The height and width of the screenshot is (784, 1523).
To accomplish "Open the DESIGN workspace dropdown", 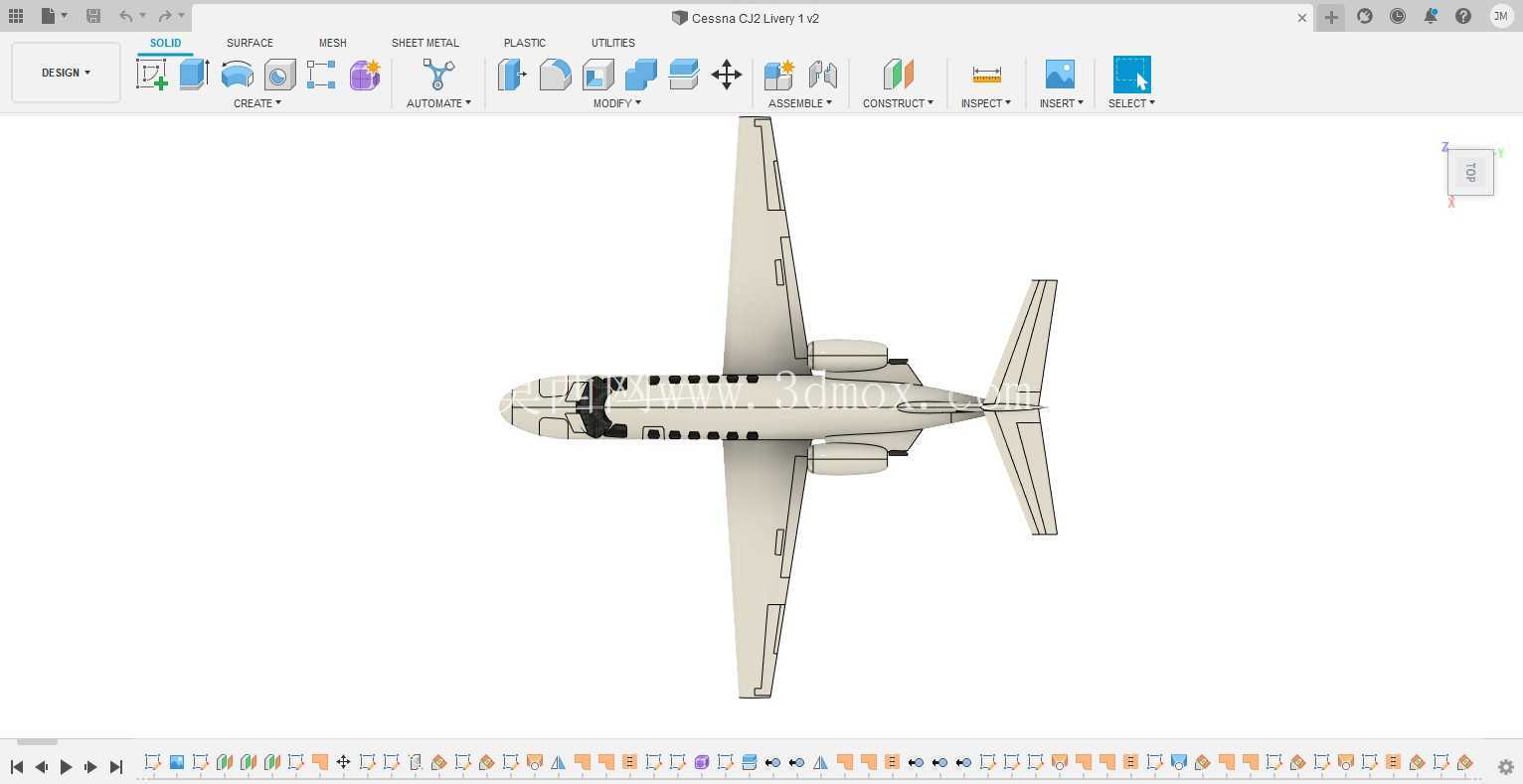I will [x=66, y=73].
